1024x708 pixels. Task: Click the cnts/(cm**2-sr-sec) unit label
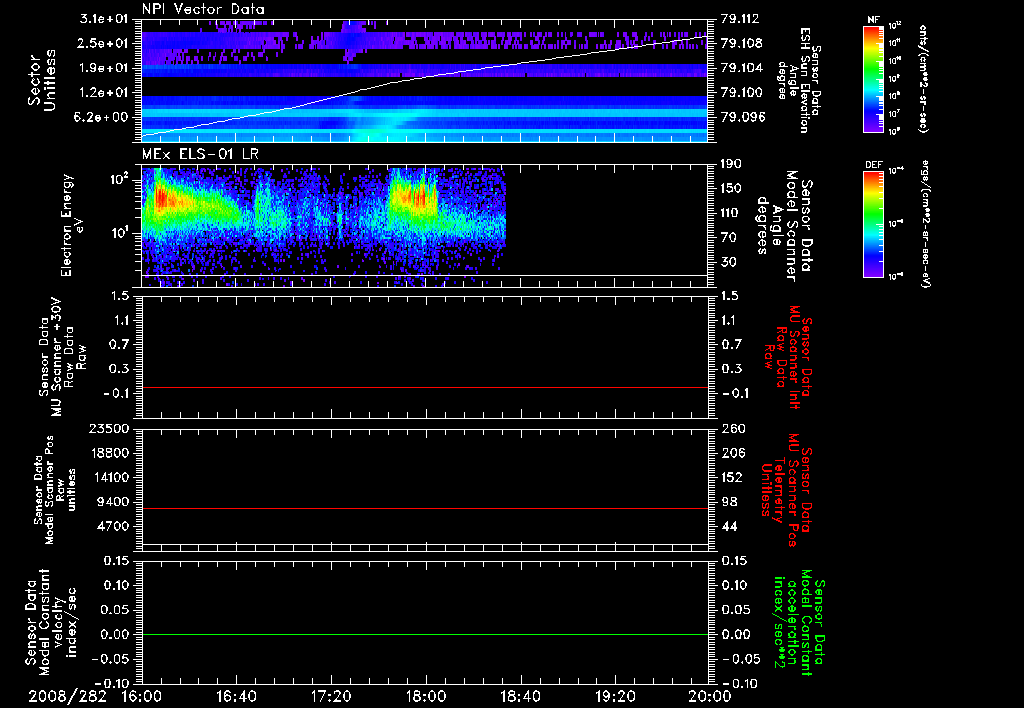point(923,78)
